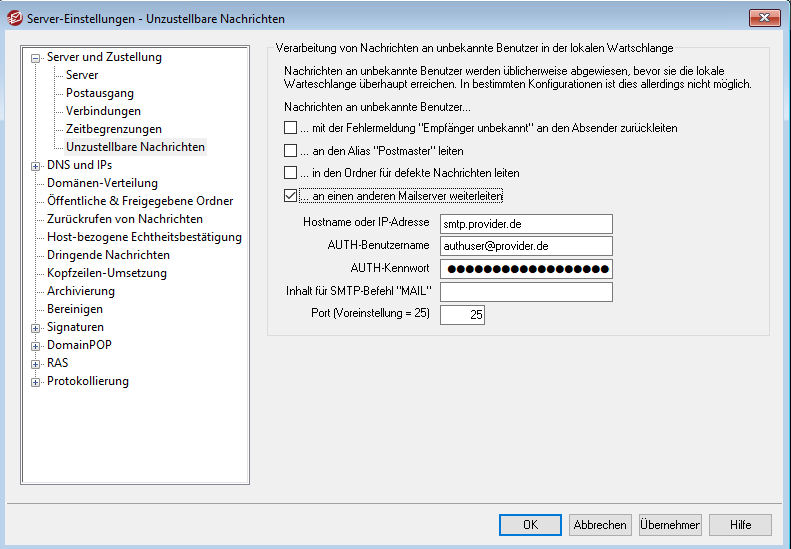
Task: Expand the Protokollierung tree node
Action: point(36,381)
